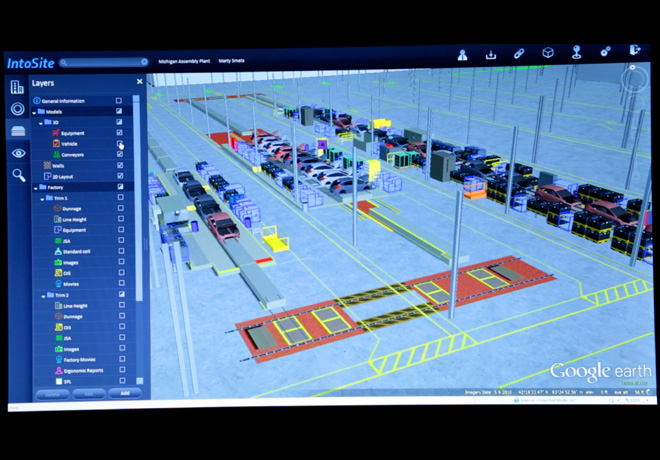Image resolution: width=660 pixels, height=460 pixels.
Task: Select the JSA row under Trim 1
Action: click(84, 241)
